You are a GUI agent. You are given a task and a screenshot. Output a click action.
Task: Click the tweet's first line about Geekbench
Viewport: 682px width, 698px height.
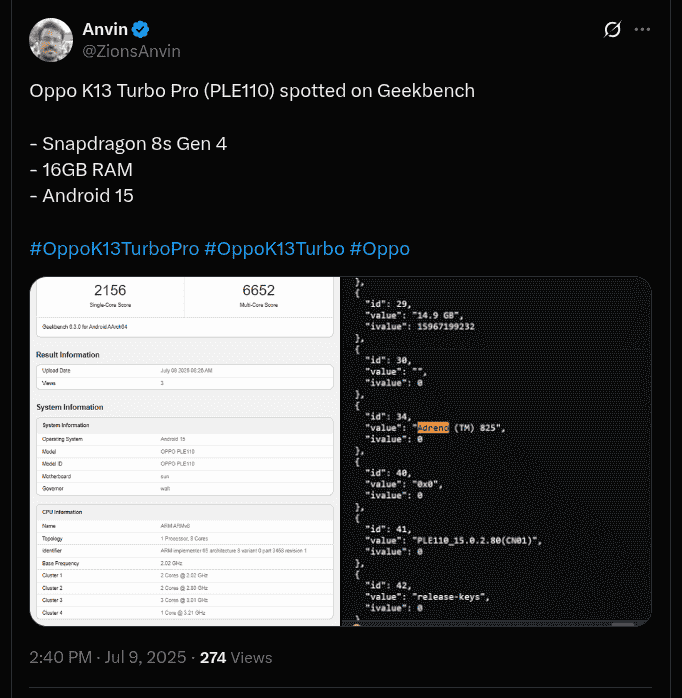(x=252, y=91)
